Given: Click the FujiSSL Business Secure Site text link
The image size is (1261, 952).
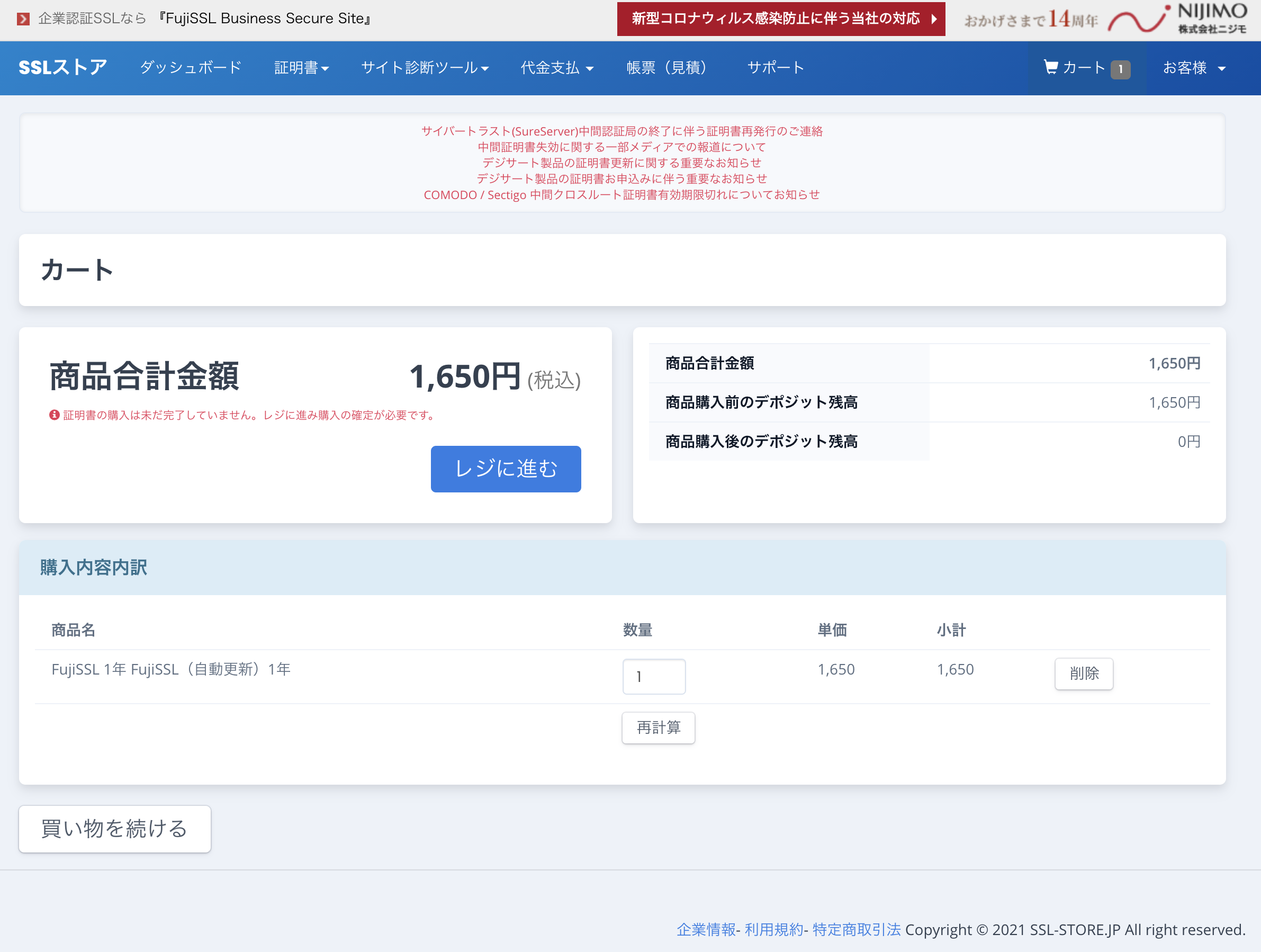Looking at the screenshot, I should tap(265, 19).
